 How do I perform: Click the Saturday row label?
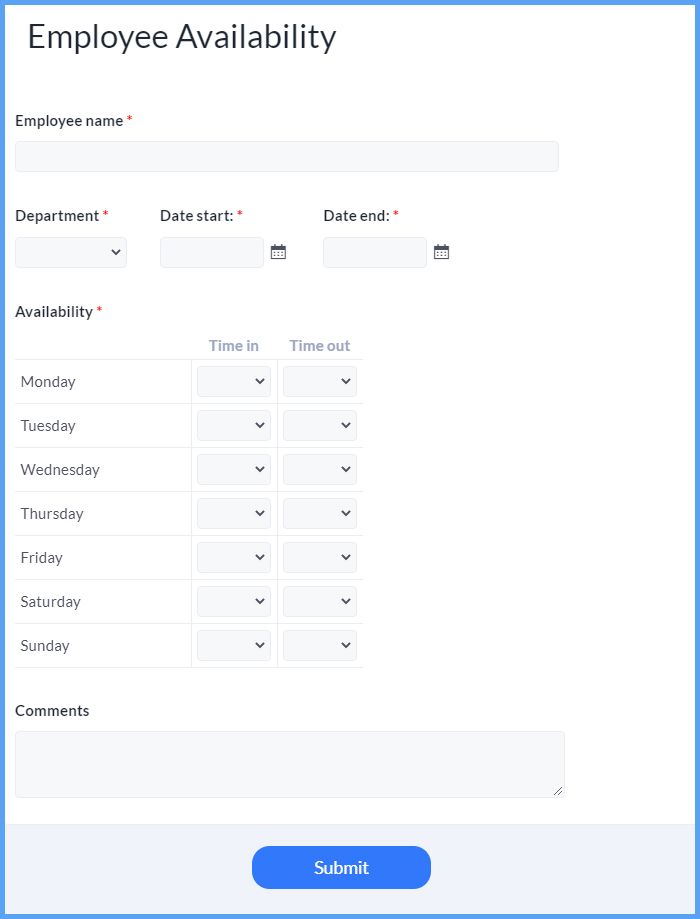[50, 602]
